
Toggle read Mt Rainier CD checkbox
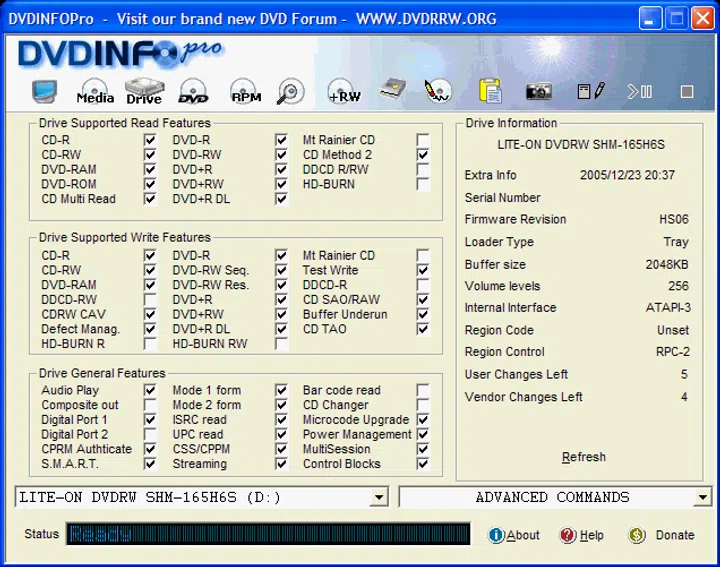(x=422, y=140)
